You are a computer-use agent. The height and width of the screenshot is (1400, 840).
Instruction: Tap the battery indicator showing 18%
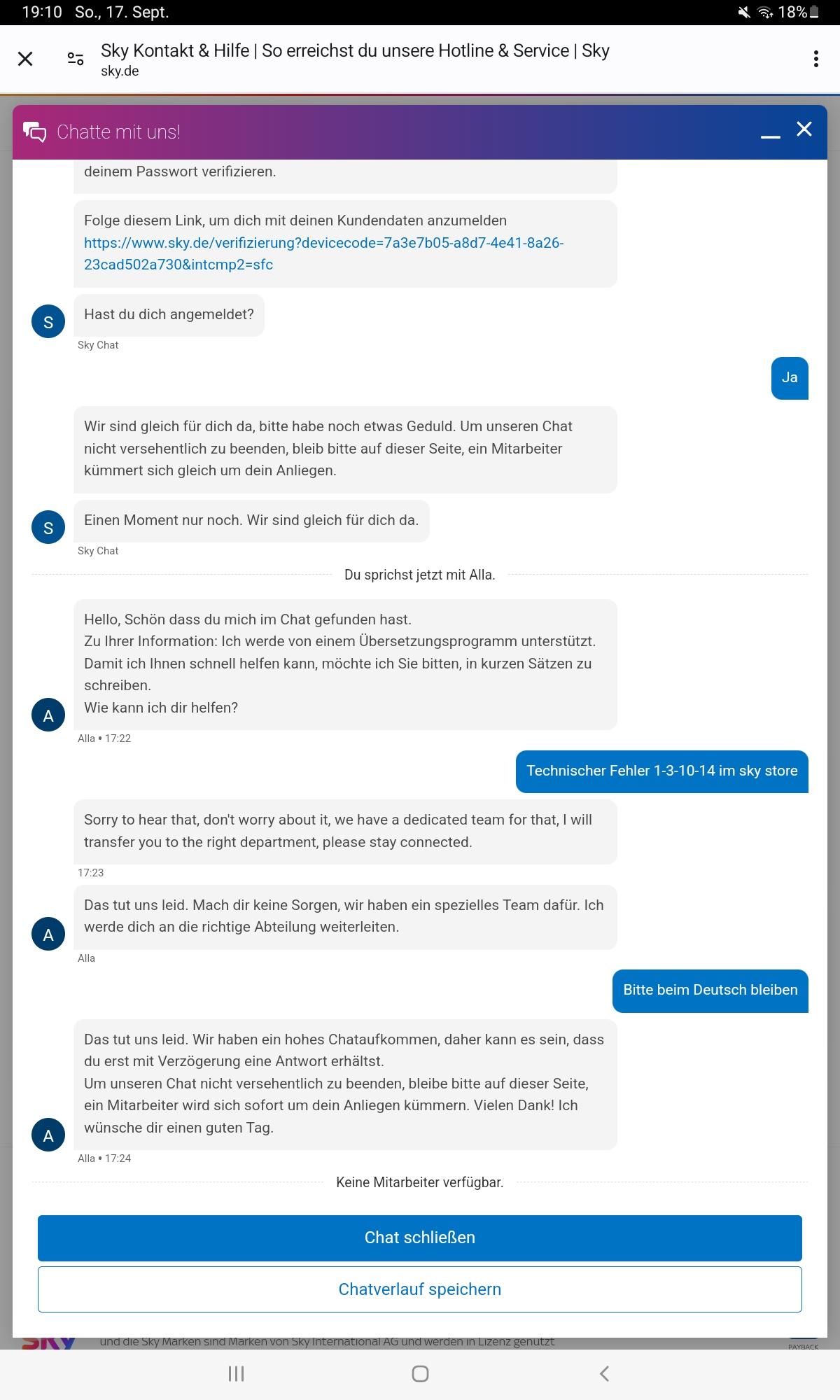[793, 11]
